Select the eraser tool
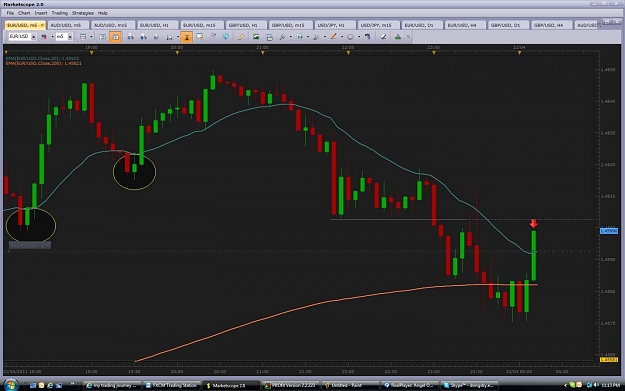The image size is (625, 391). tap(383, 37)
